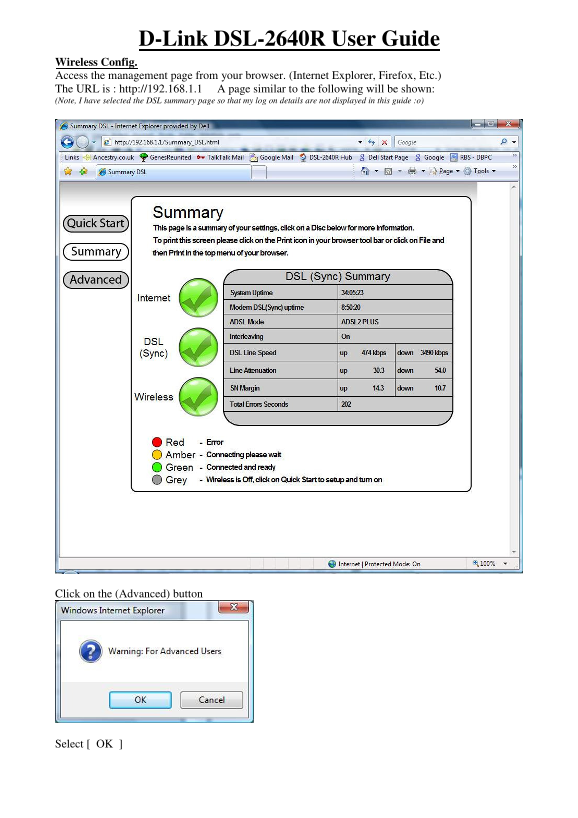Click the Home icon in command bar
This screenshot has height=818, width=578.
pyautogui.click(x=365, y=171)
